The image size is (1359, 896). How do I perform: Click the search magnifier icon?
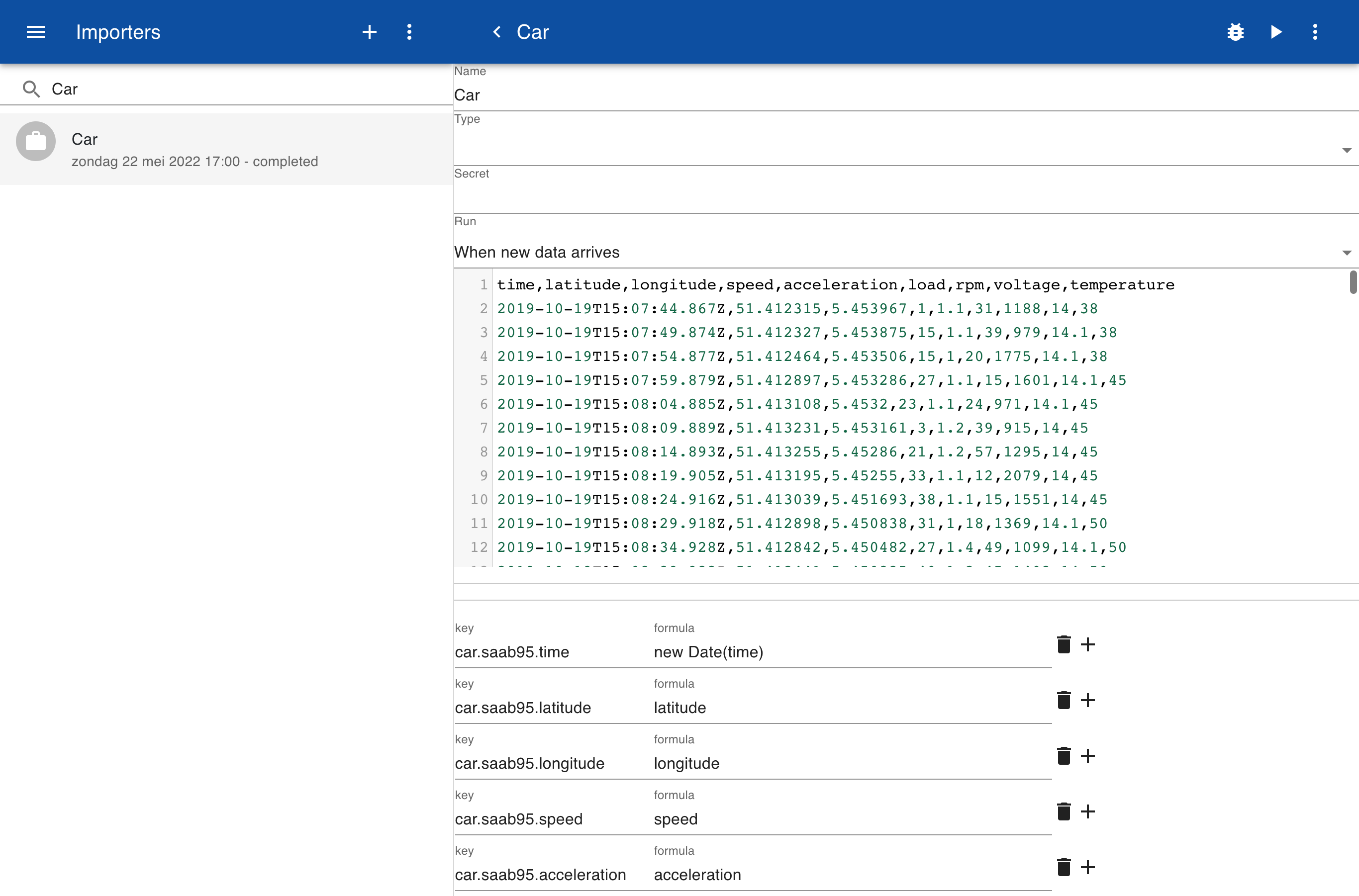(31, 89)
